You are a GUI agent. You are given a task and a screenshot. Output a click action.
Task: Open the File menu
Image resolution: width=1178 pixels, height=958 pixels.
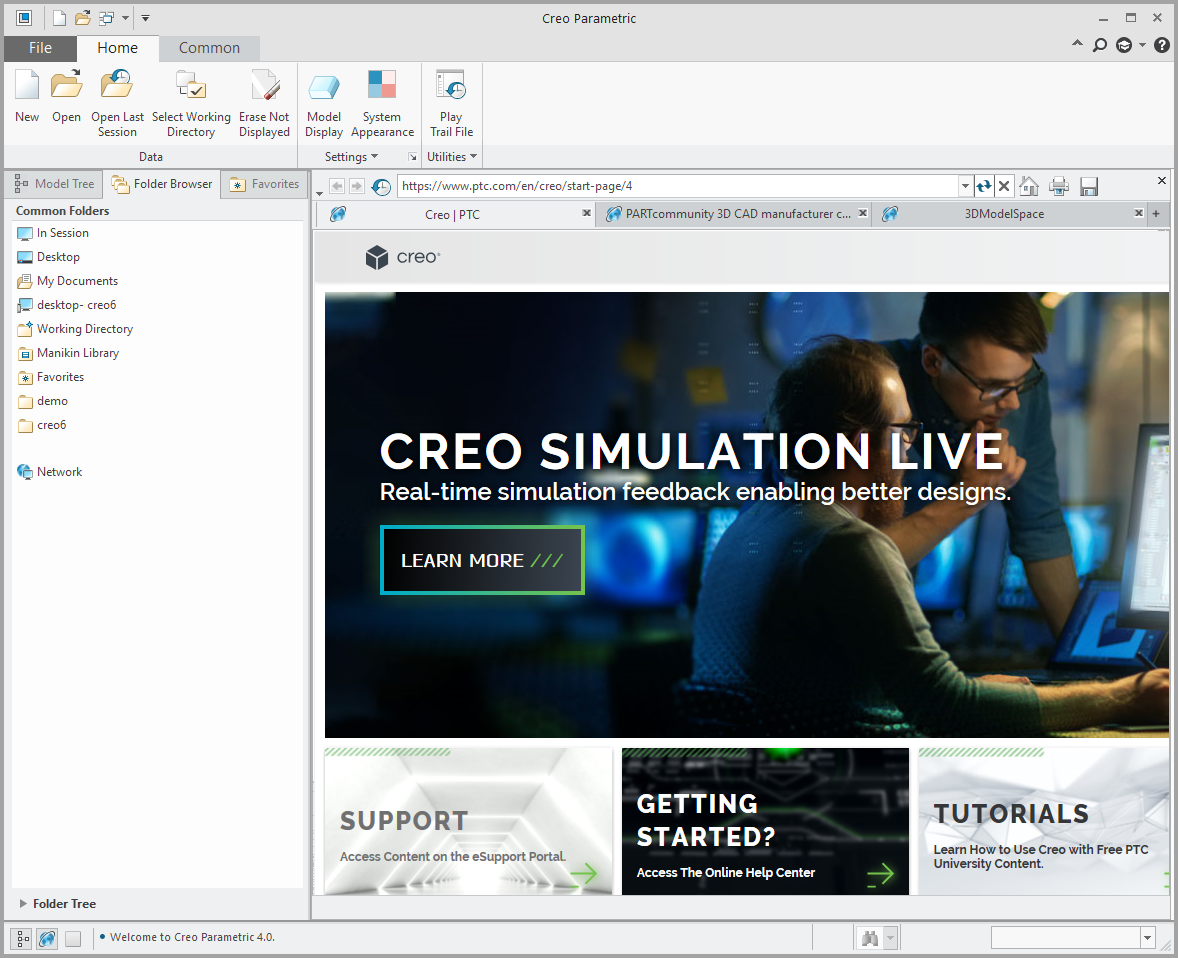(40, 48)
